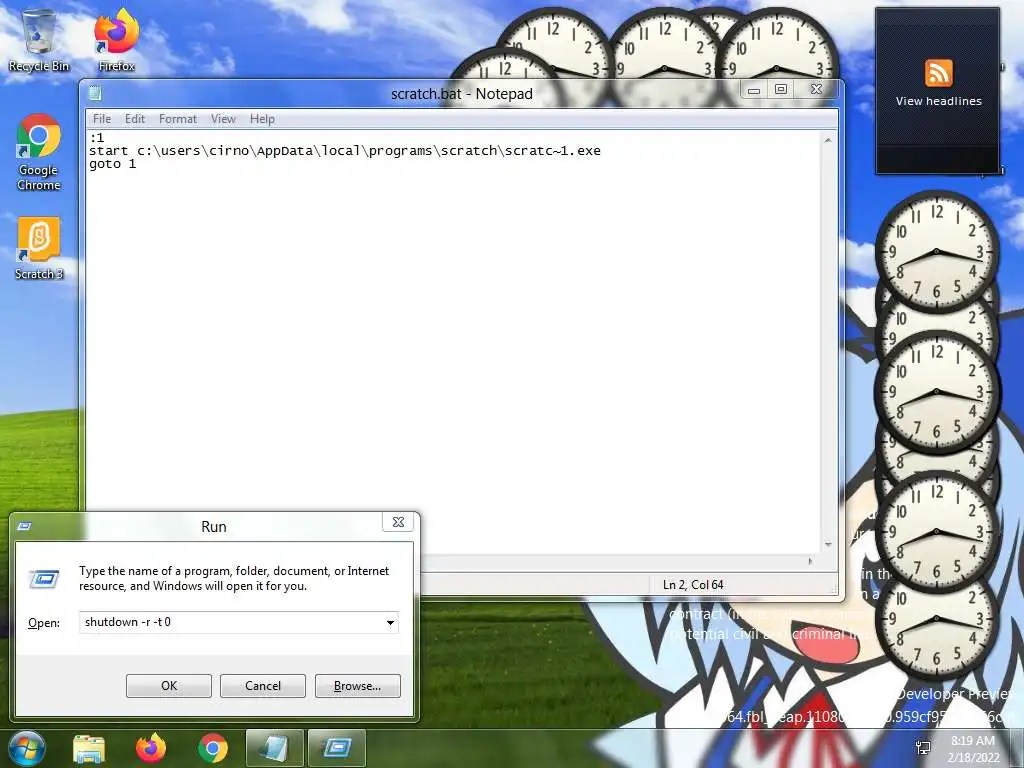The height and width of the screenshot is (768, 1024).
Task: Click the ':1' label line in Notepad
Action: point(97,138)
